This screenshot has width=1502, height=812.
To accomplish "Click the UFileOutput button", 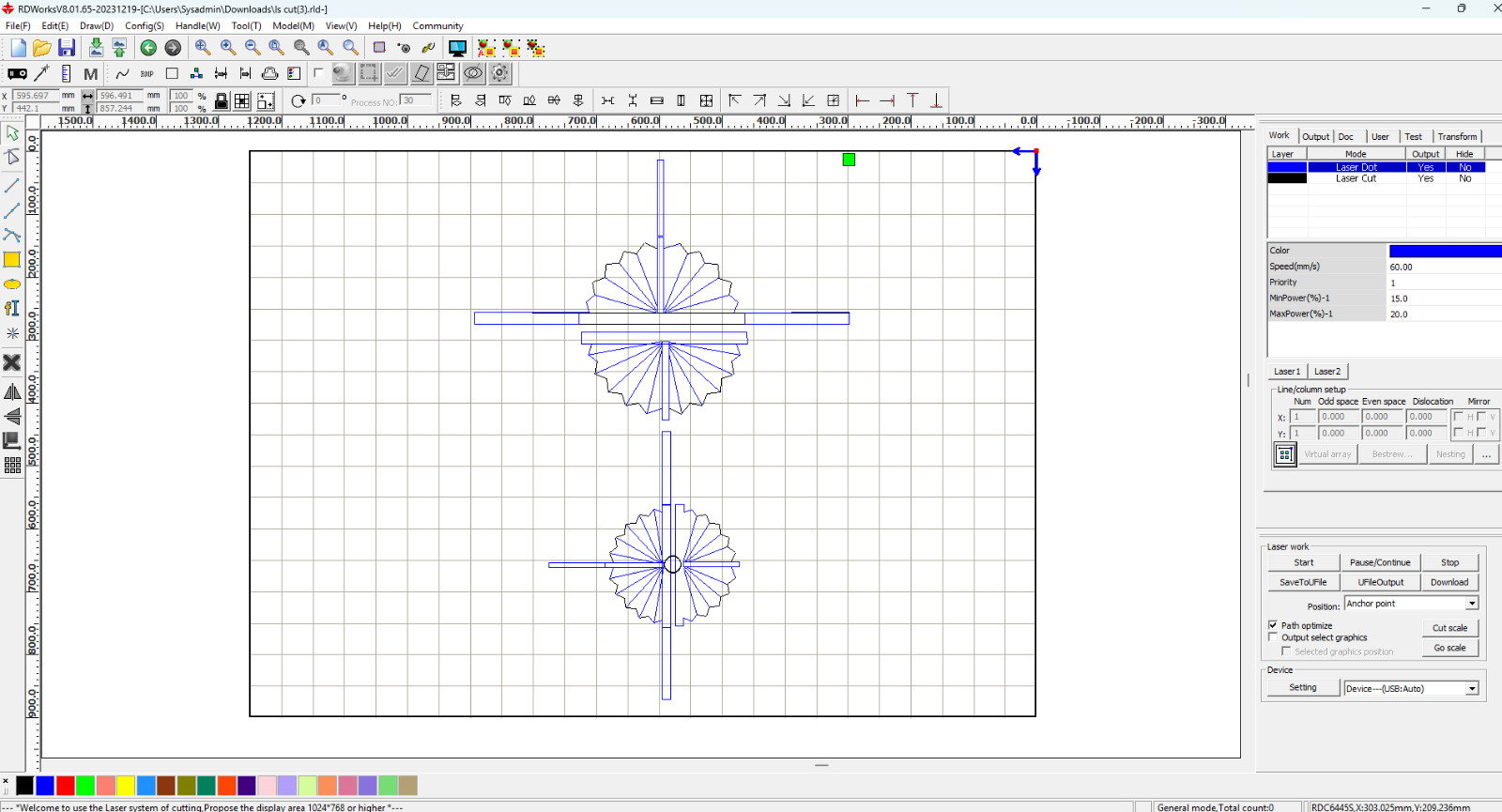I will tap(1380, 583).
